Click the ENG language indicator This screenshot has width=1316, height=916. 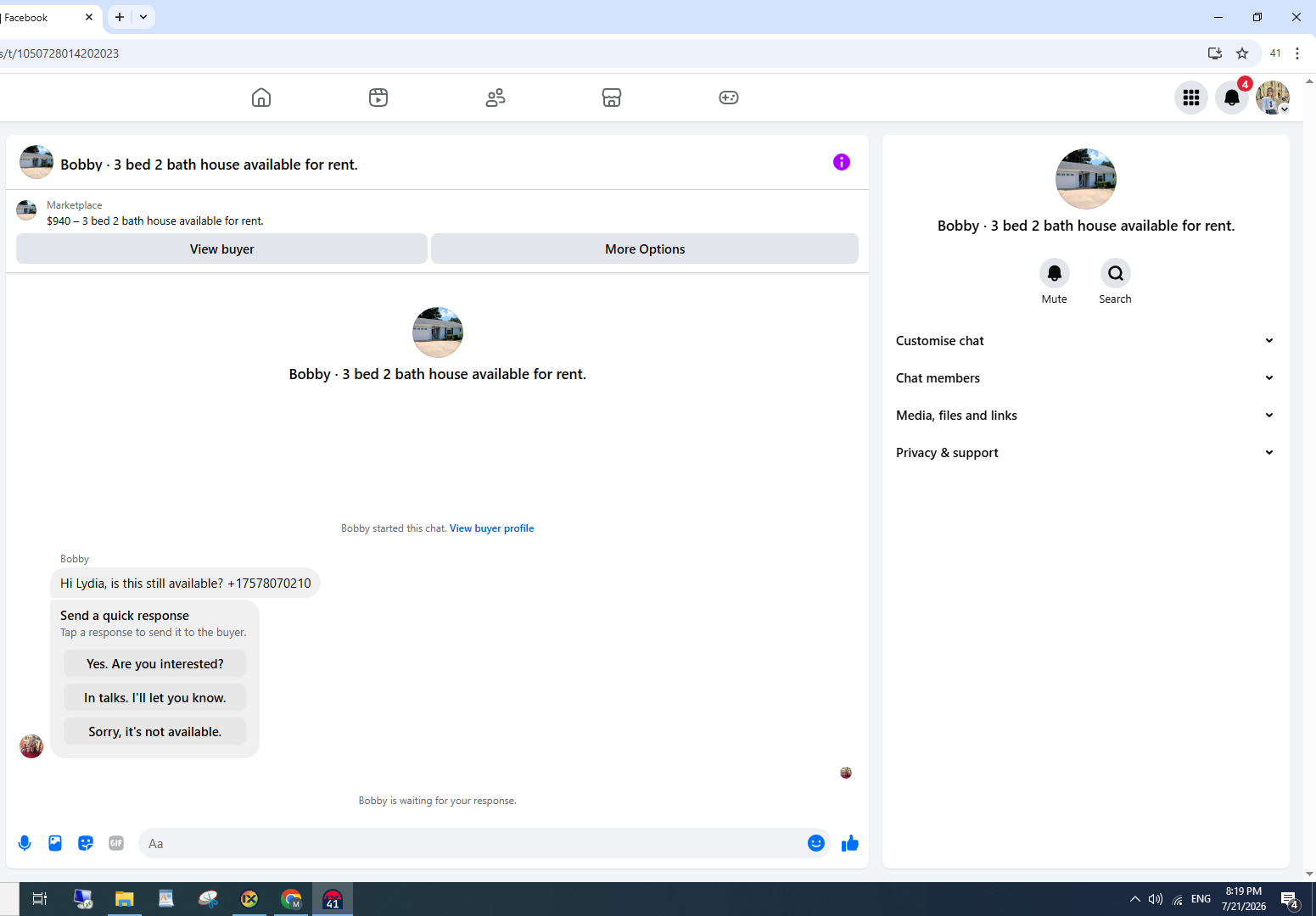point(1201,899)
